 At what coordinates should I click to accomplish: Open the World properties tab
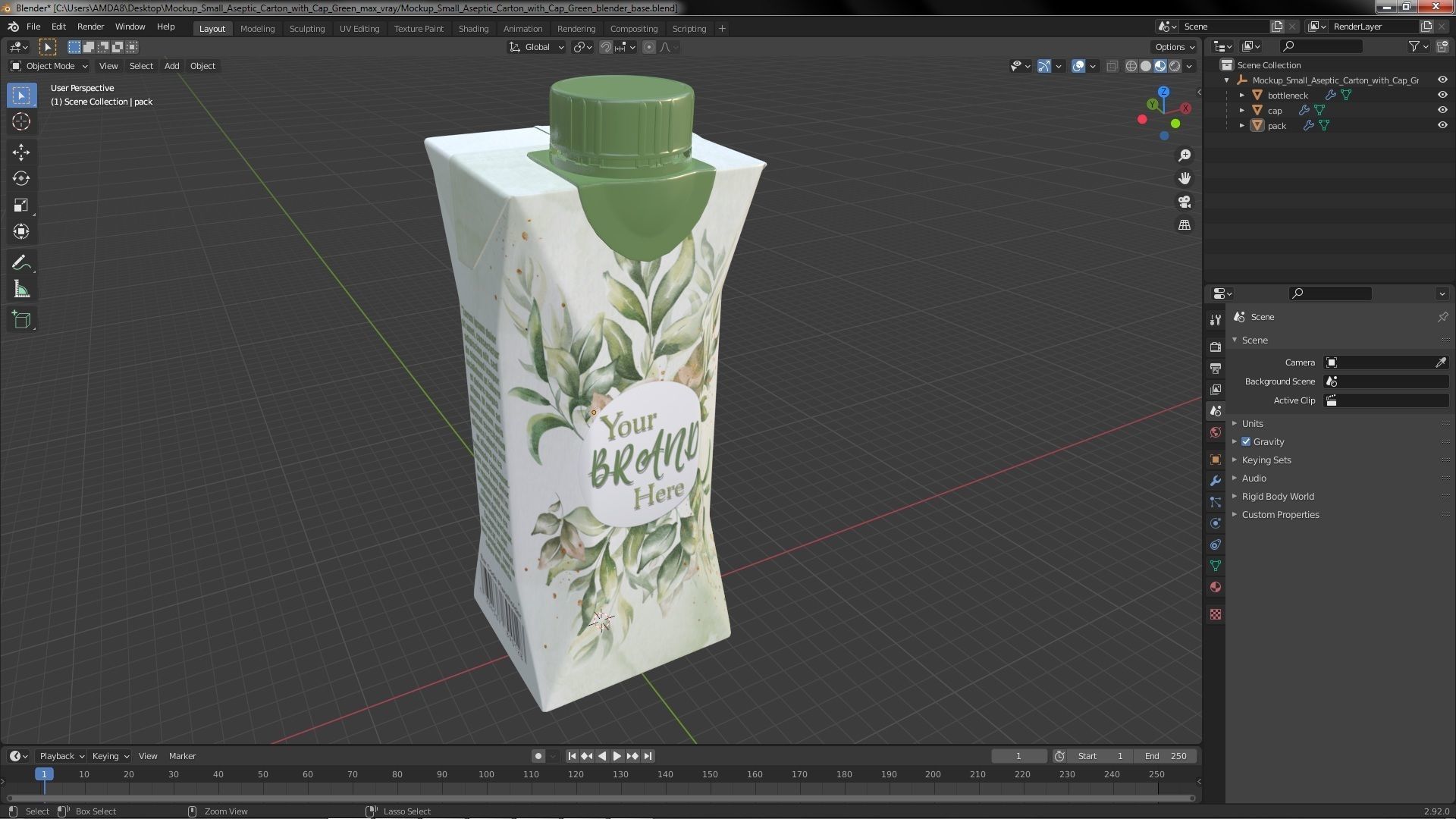tap(1216, 432)
